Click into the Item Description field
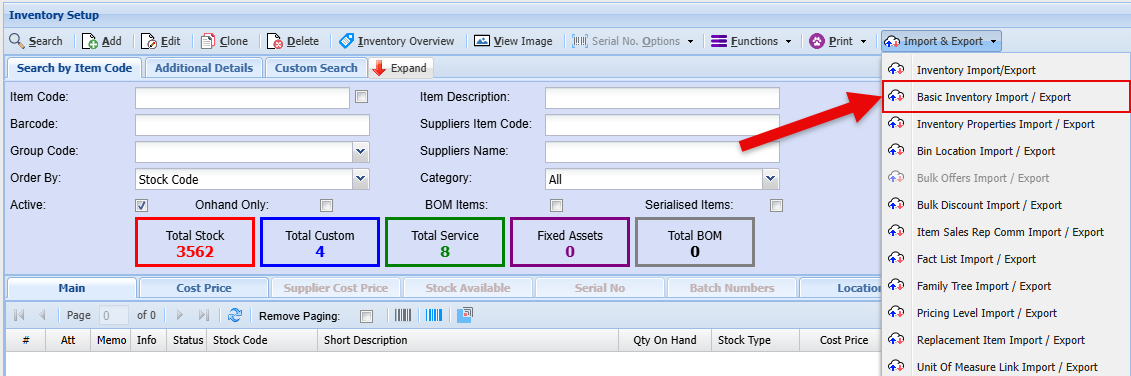This screenshot has height=376, width=1131. coord(662,97)
